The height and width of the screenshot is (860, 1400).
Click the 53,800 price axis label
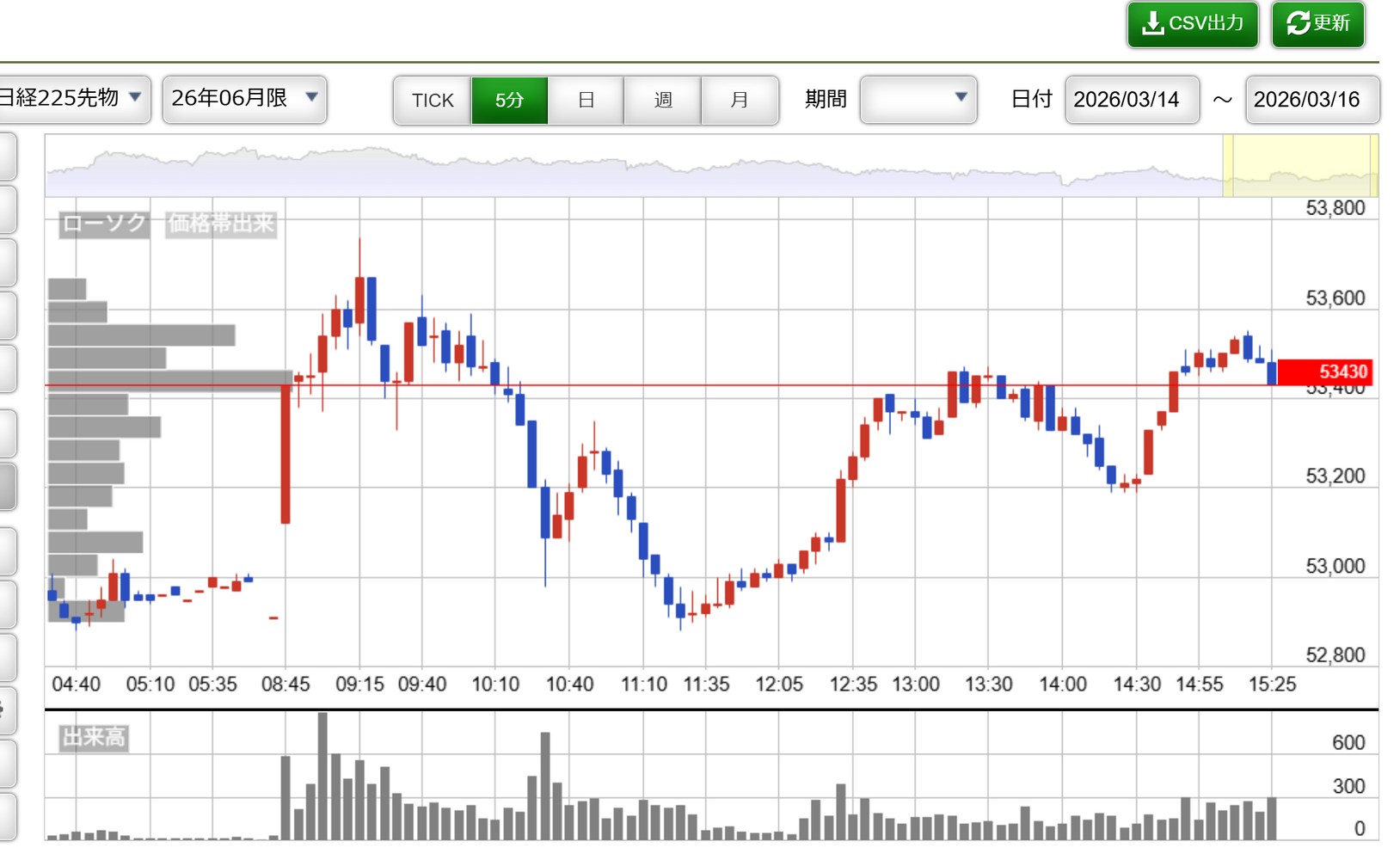pyautogui.click(x=1335, y=208)
